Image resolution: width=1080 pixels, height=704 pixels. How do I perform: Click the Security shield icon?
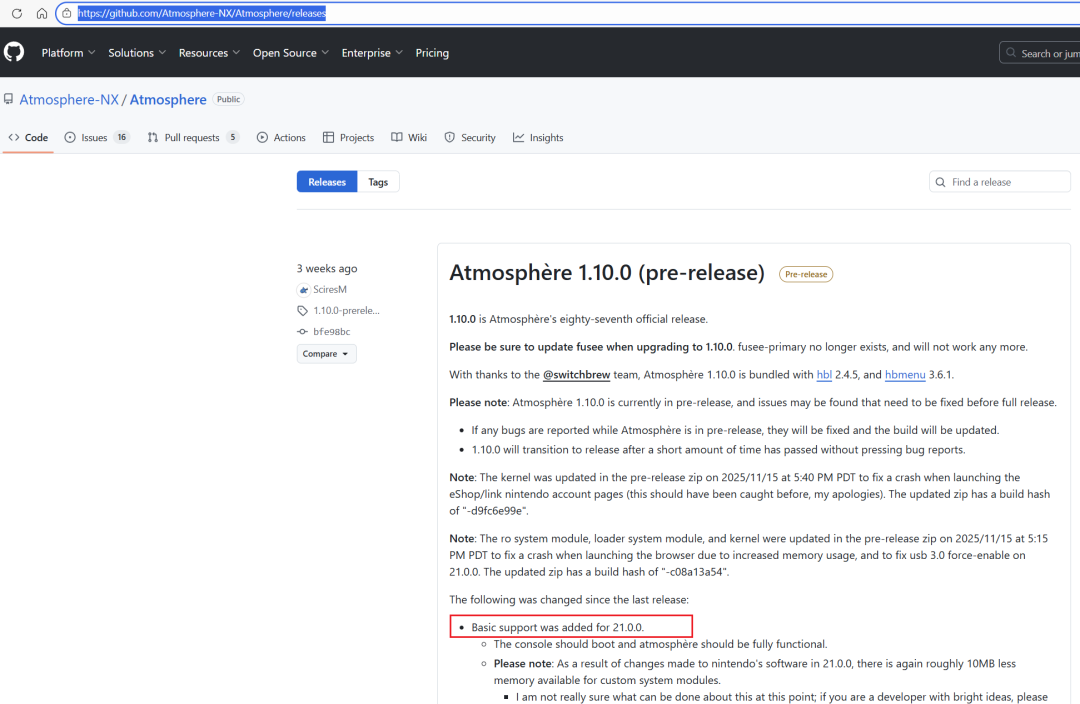tap(449, 137)
